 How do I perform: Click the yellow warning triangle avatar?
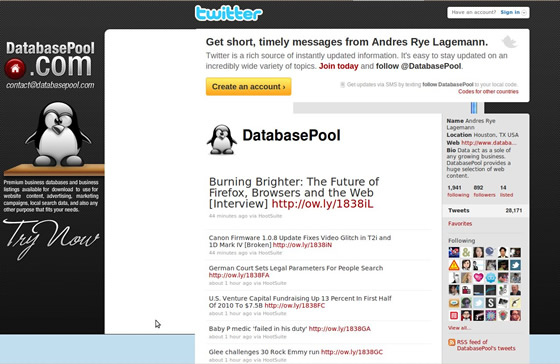pyautogui.click(x=454, y=265)
